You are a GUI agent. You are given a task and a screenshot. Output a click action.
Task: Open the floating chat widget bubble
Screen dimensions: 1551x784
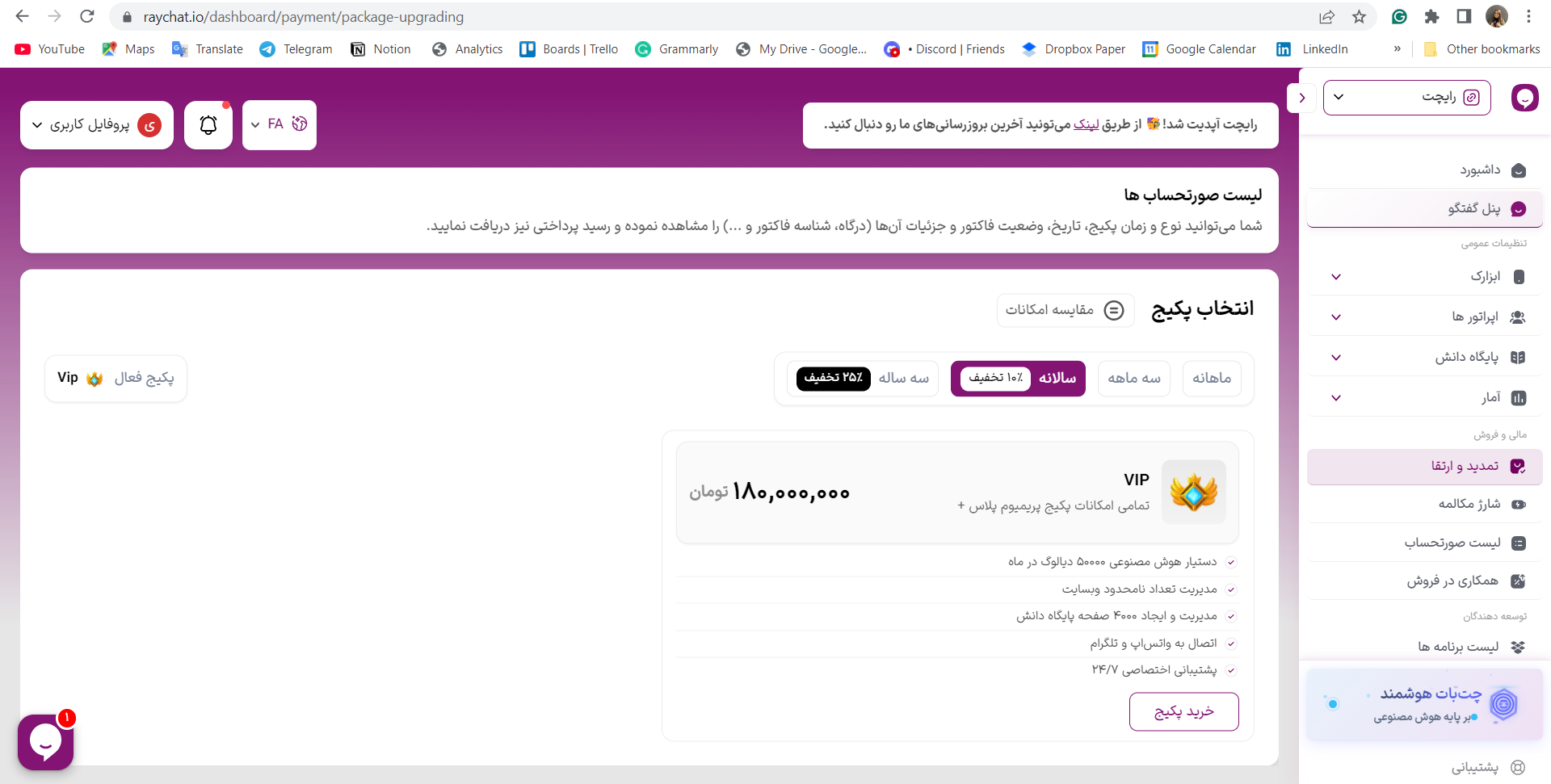tap(46, 742)
